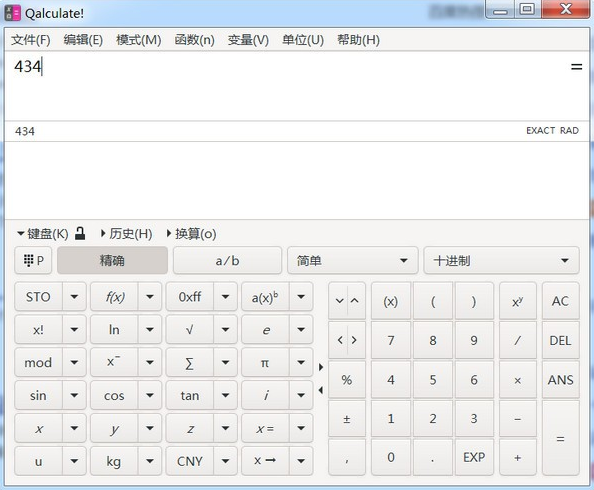Insert the variable z
The height and width of the screenshot is (490, 594).
click(190, 428)
